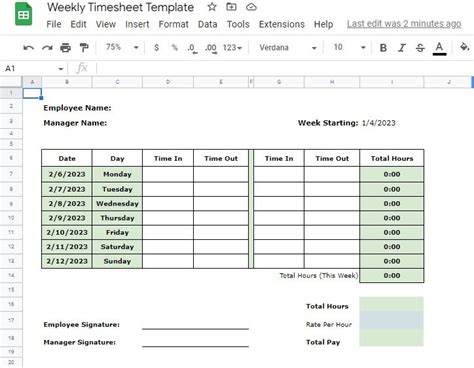The image size is (474, 368).
Task: Select the Total Hours (This Week) value cell
Action: 392,276
